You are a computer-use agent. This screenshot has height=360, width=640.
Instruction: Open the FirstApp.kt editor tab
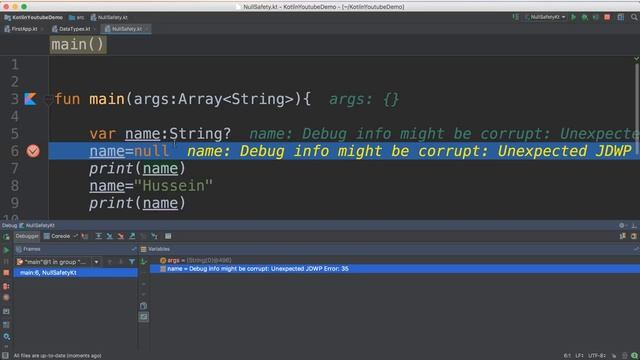tap(21, 29)
